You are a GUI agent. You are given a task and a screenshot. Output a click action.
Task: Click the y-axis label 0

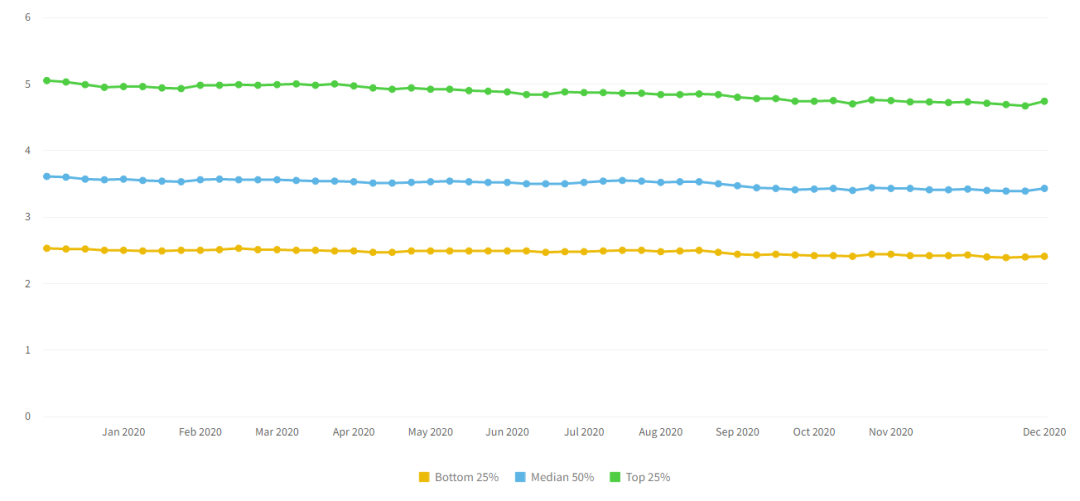(x=27, y=416)
